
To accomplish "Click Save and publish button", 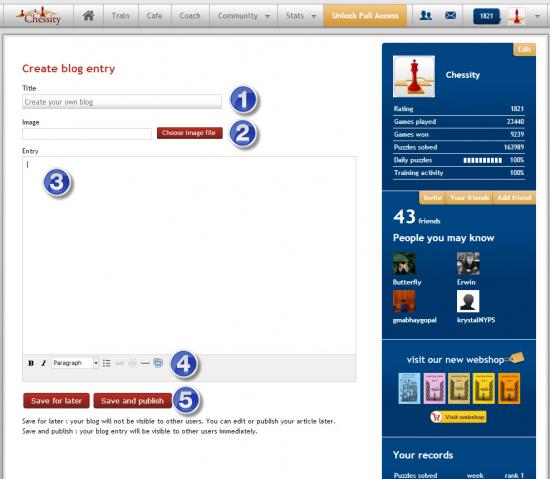I will click(133, 401).
